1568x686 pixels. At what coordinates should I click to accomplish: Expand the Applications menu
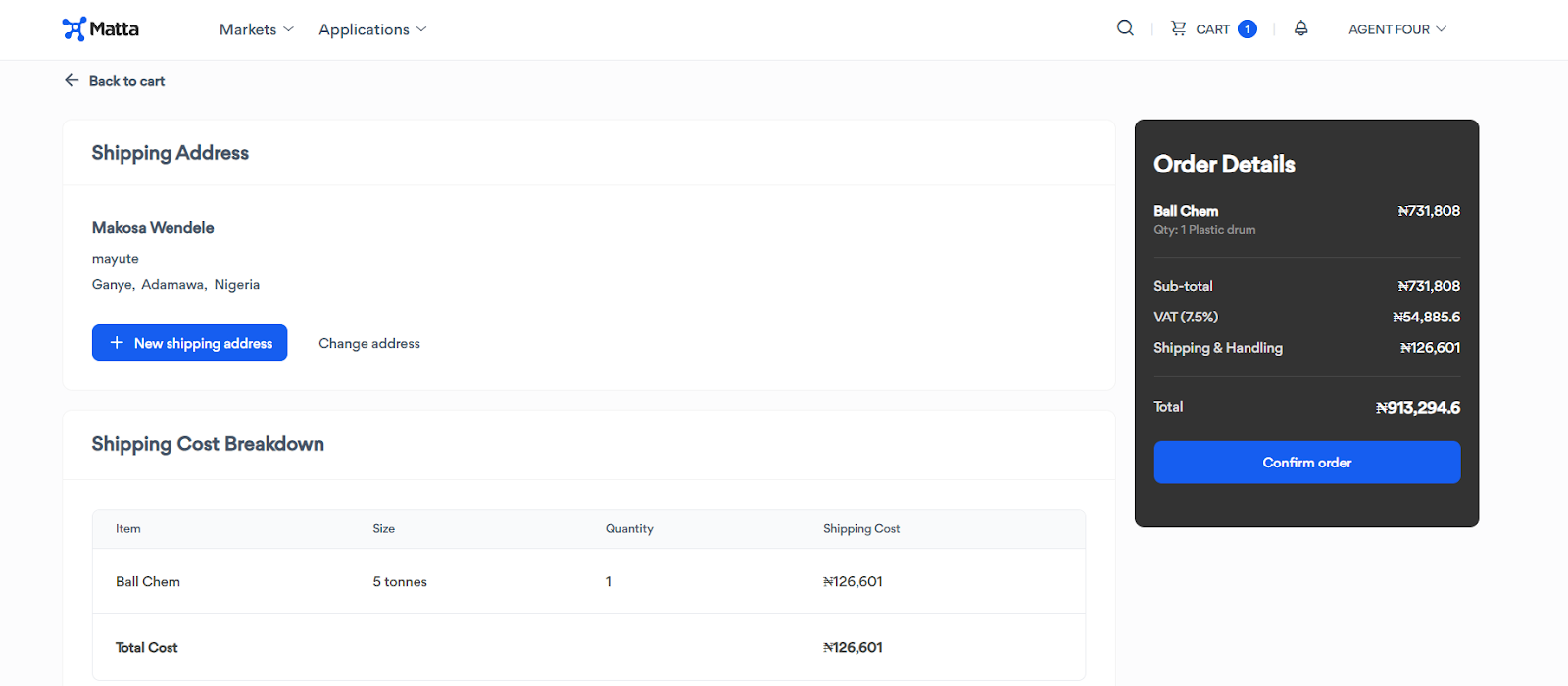click(372, 29)
